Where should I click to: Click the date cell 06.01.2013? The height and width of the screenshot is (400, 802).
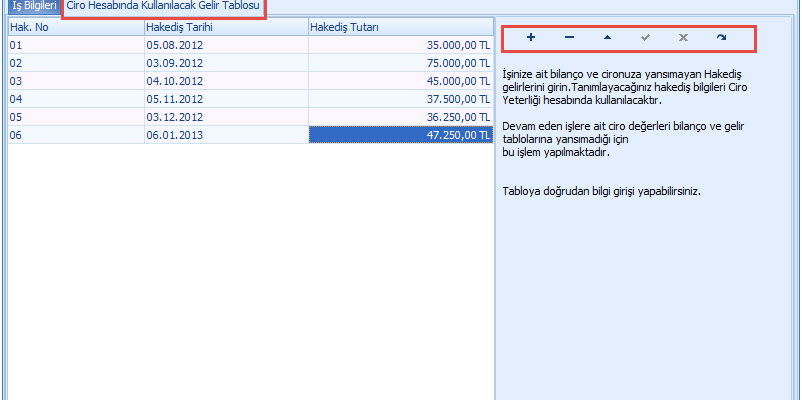(x=225, y=135)
